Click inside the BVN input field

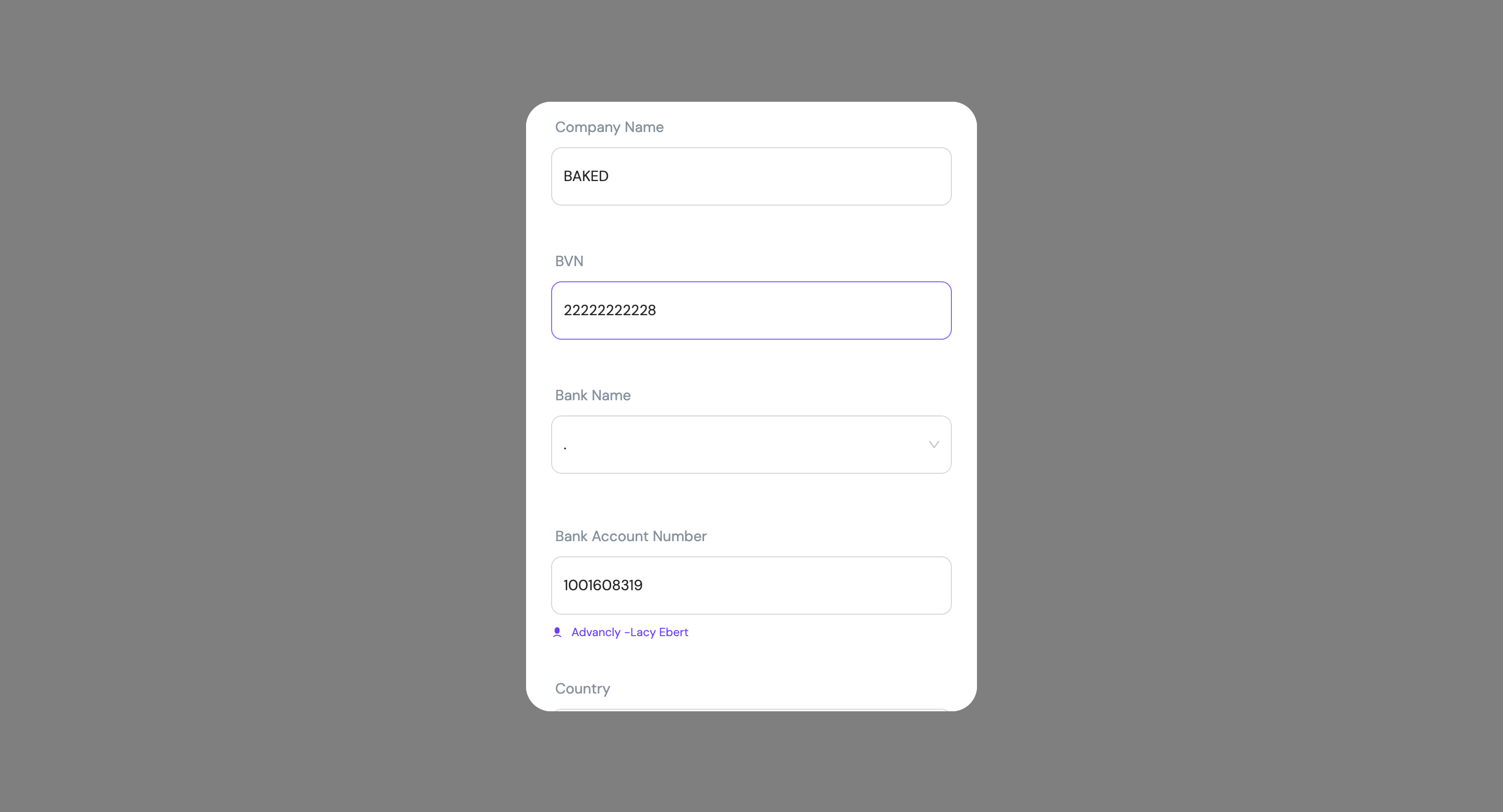pyautogui.click(x=751, y=311)
